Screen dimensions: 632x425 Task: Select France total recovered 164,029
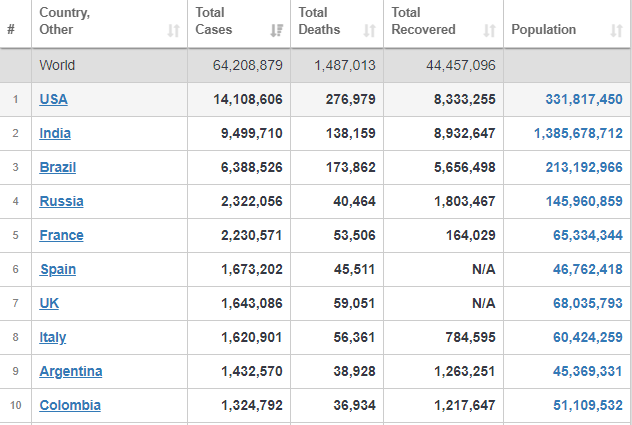pyautogui.click(x=470, y=235)
